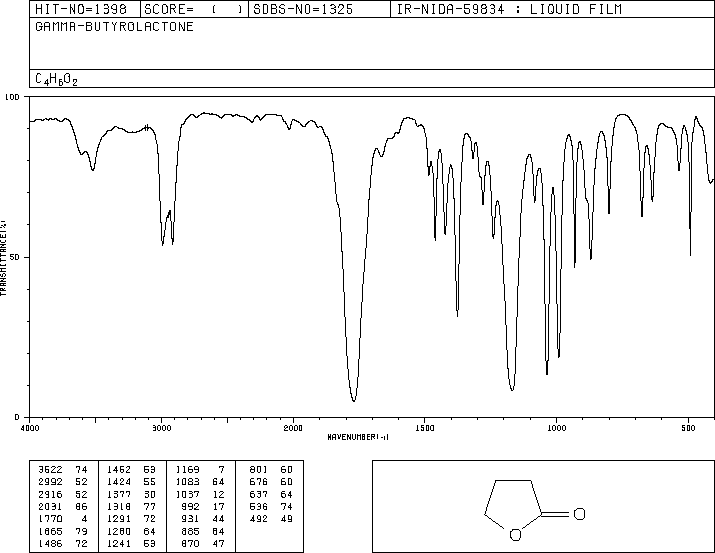Click the 4000 x-axis tick label
The width and height of the screenshot is (715, 553).
30,428
